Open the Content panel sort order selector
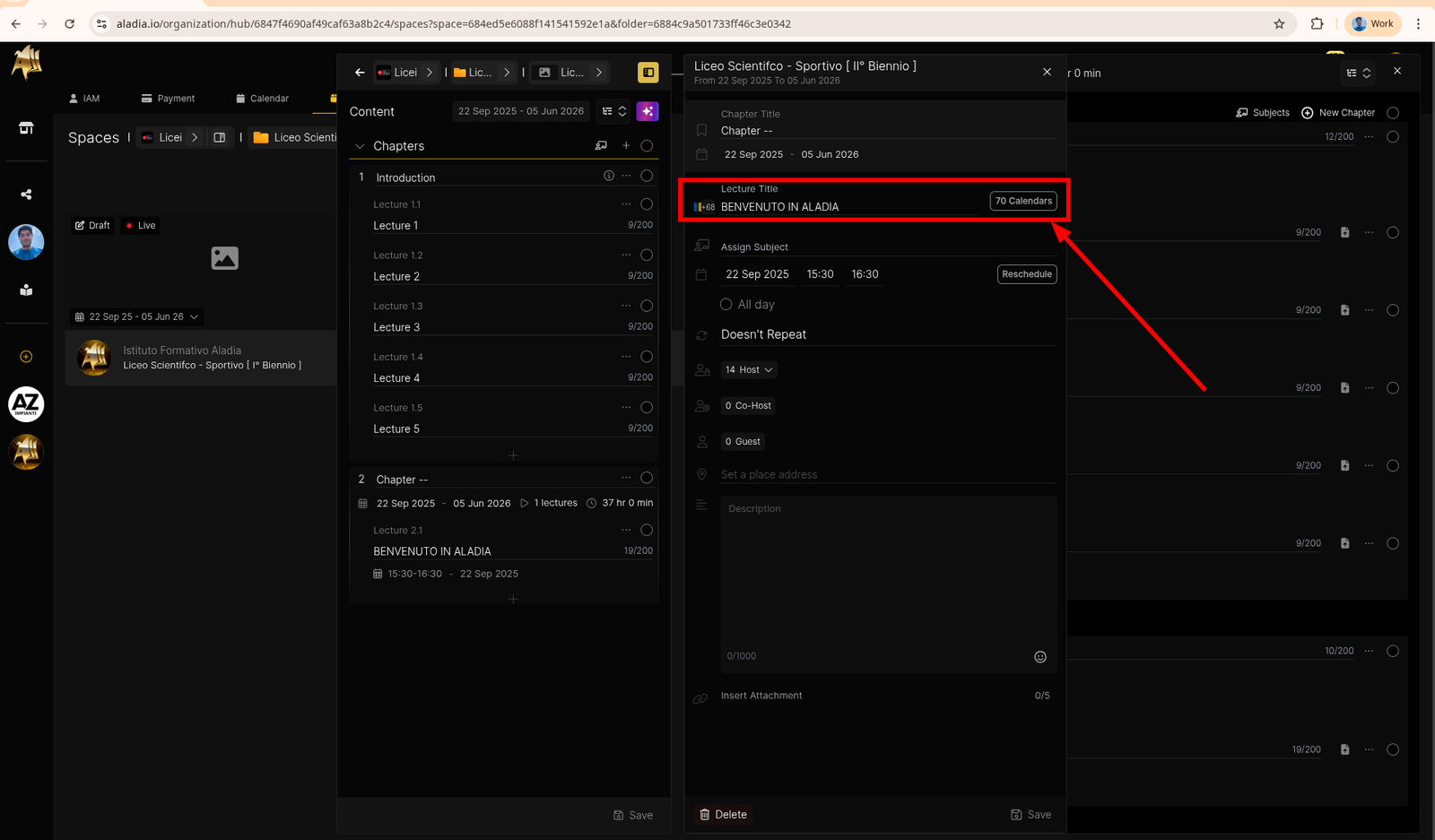This screenshot has width=1435, height=840. coord(615,111)
